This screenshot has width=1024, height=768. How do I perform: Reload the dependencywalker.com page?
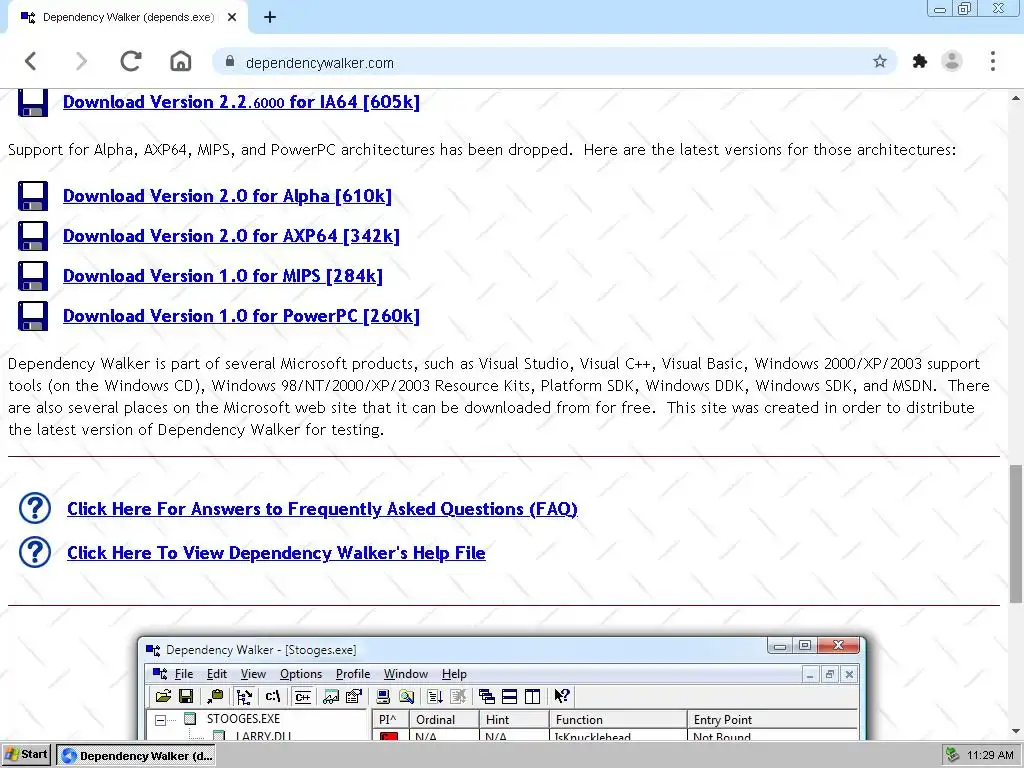click(x=131, y=61)
